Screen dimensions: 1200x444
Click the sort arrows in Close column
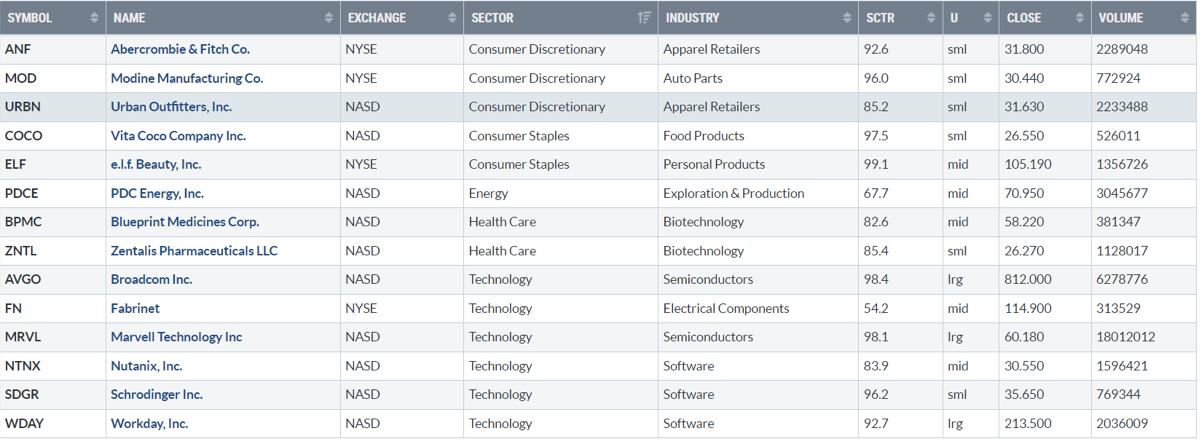[1080, 18]
